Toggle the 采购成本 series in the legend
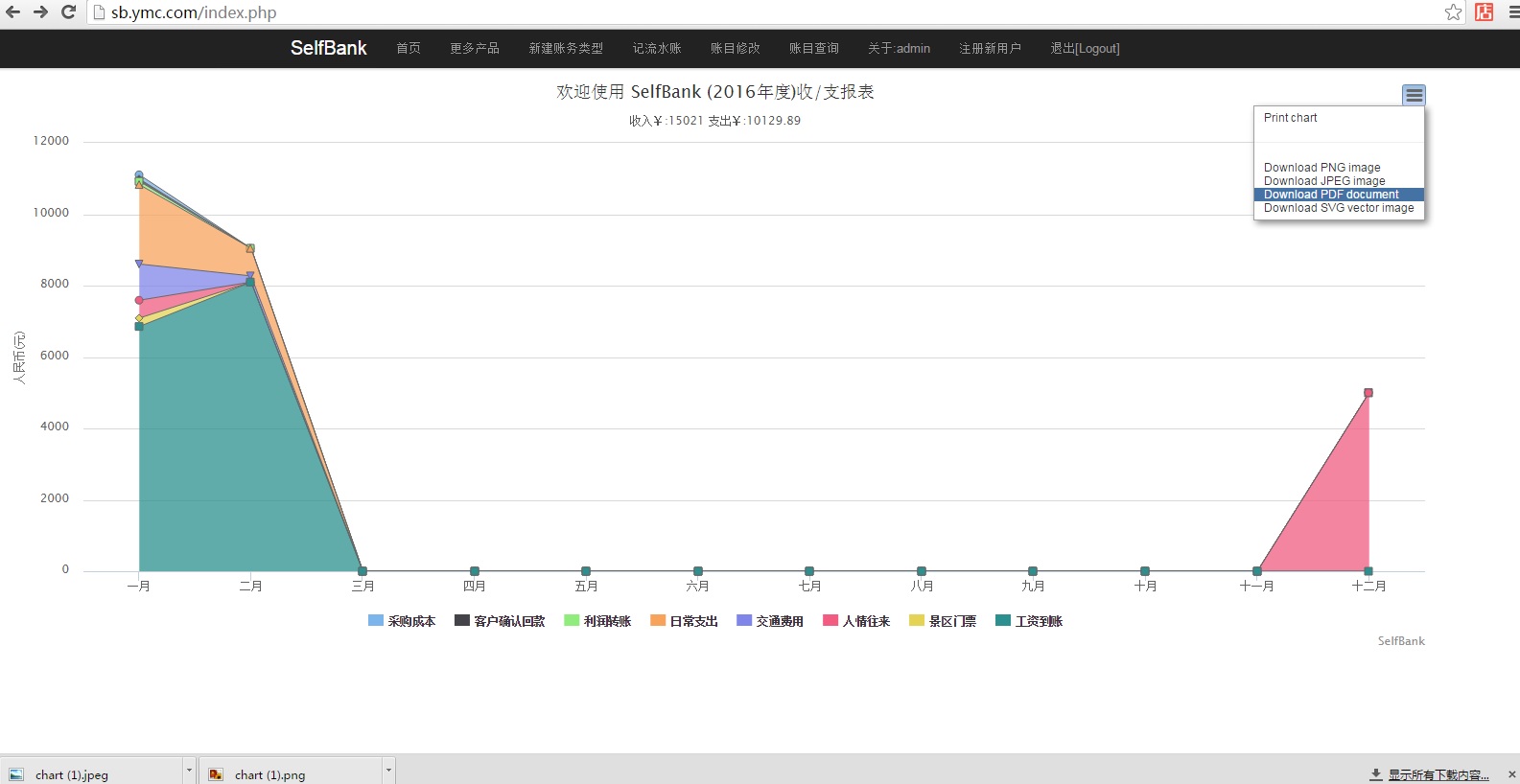The width and height of the screenshot is (1520, 784). pos(402,621)
